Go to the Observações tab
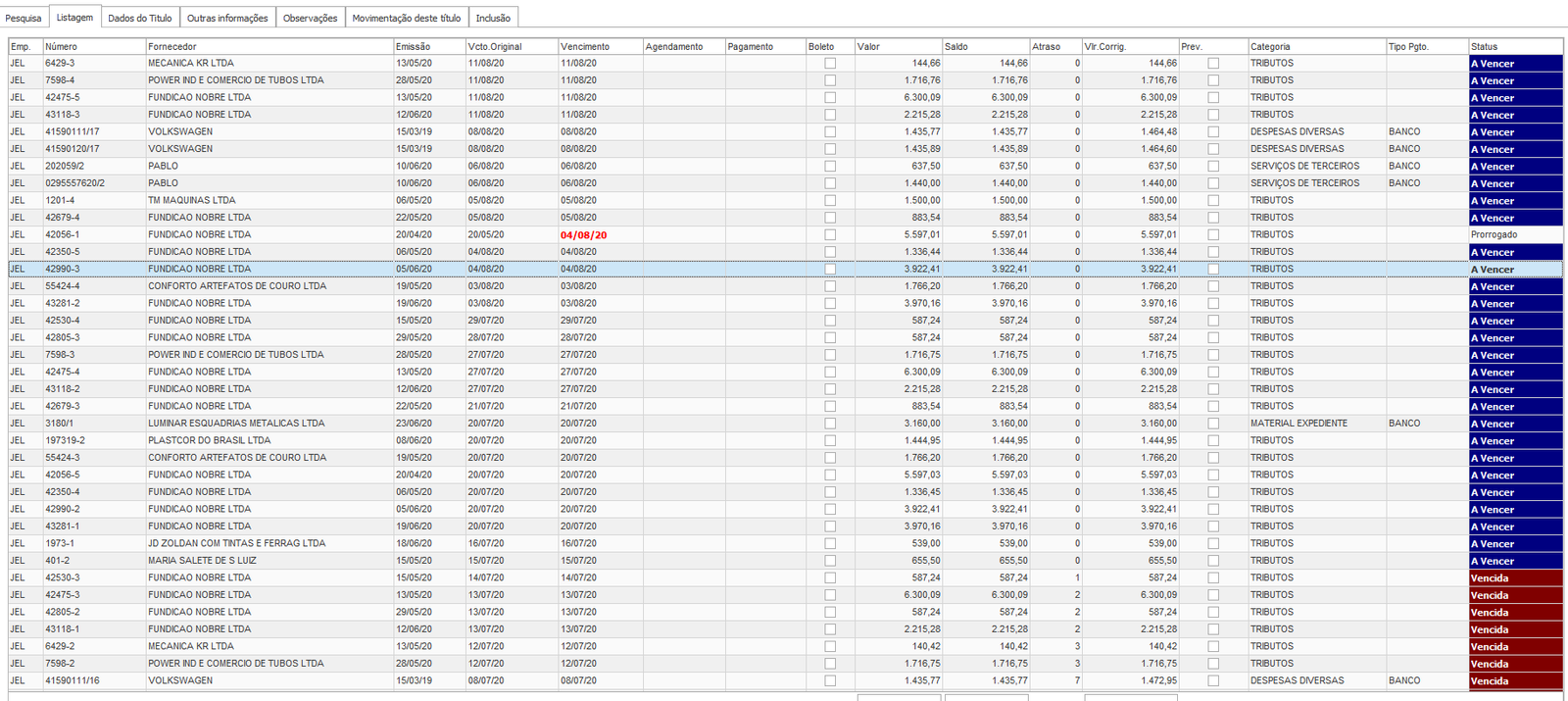 310,18
